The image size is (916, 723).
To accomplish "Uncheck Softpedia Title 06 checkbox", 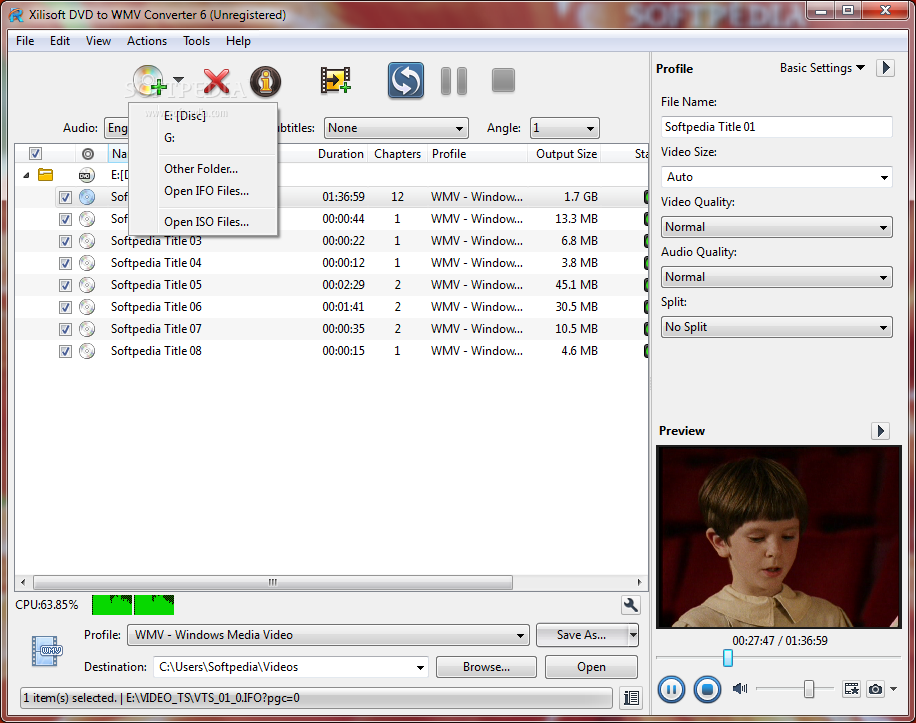I will tap(65, 307).
